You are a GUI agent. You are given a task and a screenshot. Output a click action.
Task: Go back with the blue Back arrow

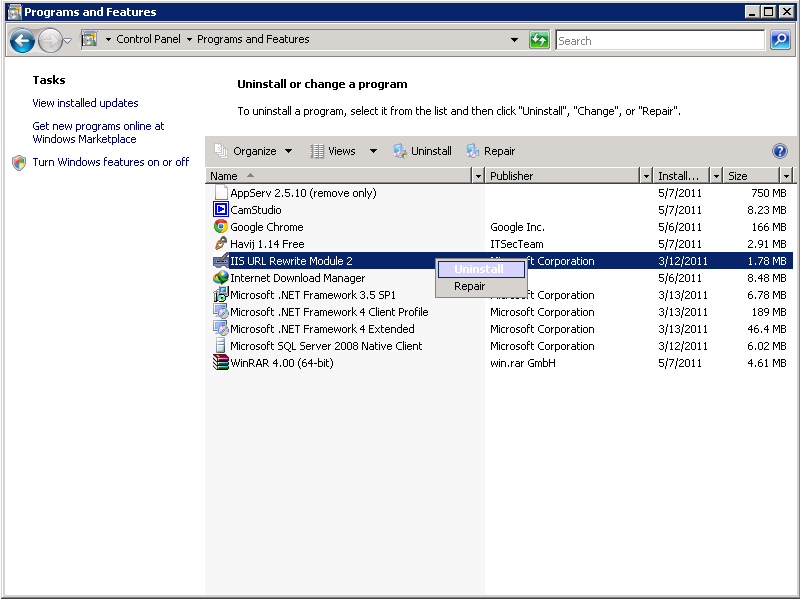tap(22, 41)
